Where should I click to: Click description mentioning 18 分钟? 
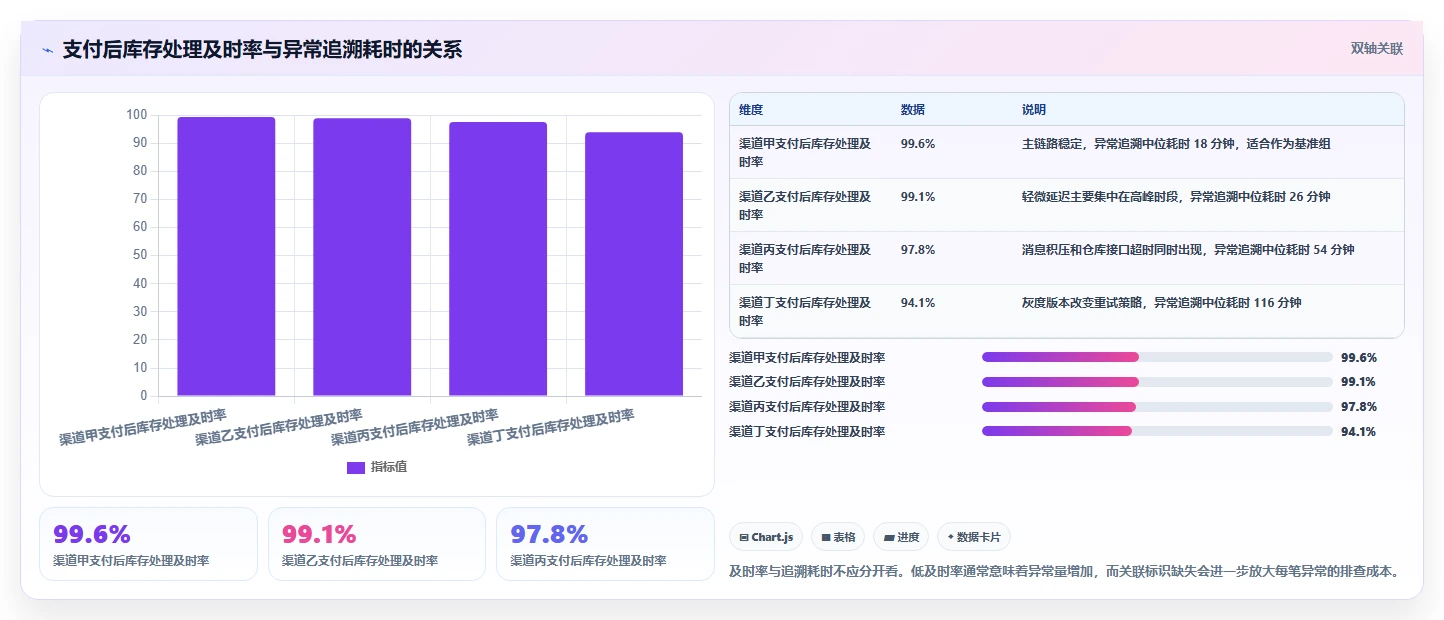pos(1176,144)
